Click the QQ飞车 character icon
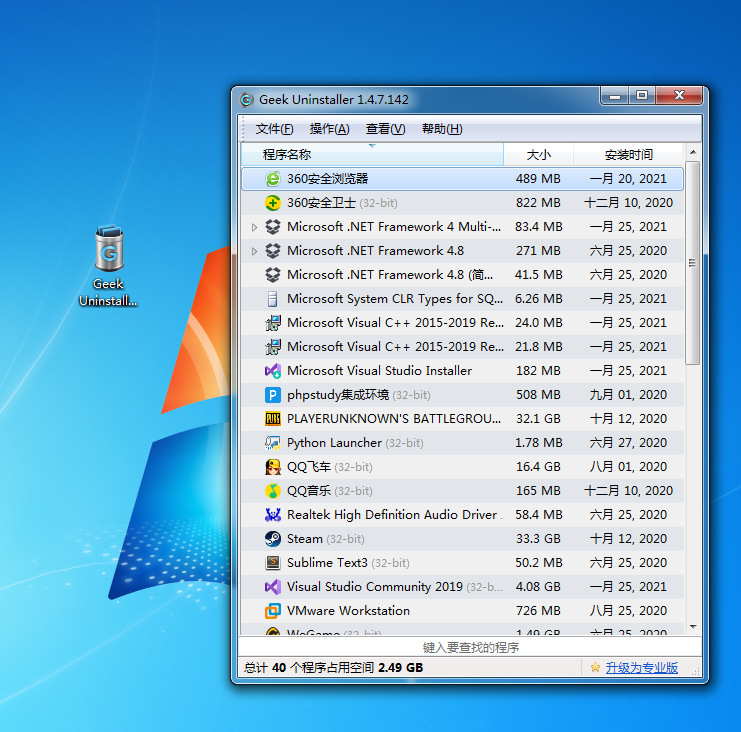Screen dimensions: 741x732 point(273,467)
